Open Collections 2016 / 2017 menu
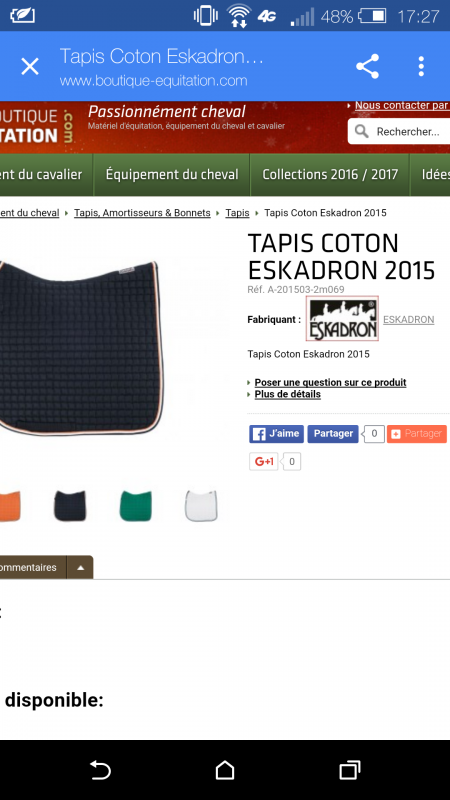The width and height of the screenshot is (450, 800). pyautogui.click(x=330, y=174)
